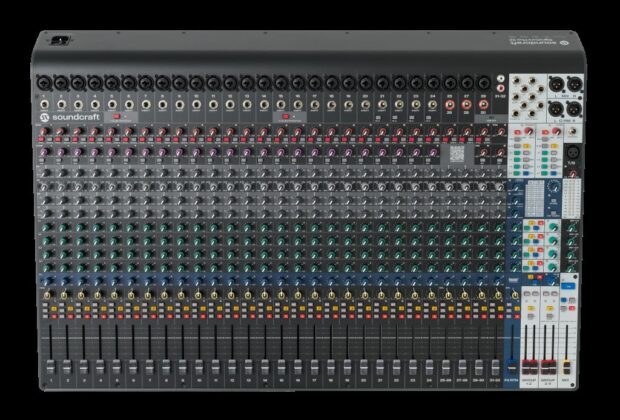Click the blue FX RTN fader
The width and height of the screenshot is (620, 420).
[x=512, y=367]
